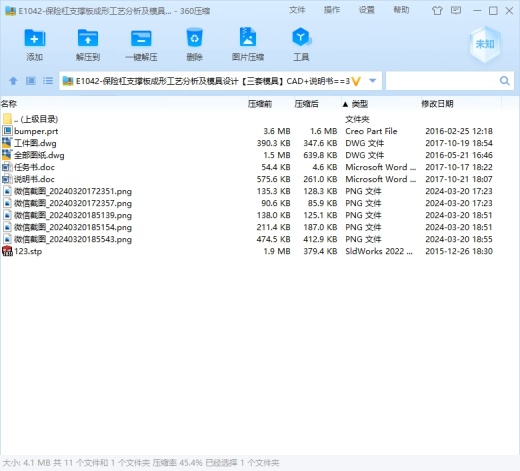Click the 说明书.doc Word icon
Screen dimensions: 520x471
pos(7,179)
